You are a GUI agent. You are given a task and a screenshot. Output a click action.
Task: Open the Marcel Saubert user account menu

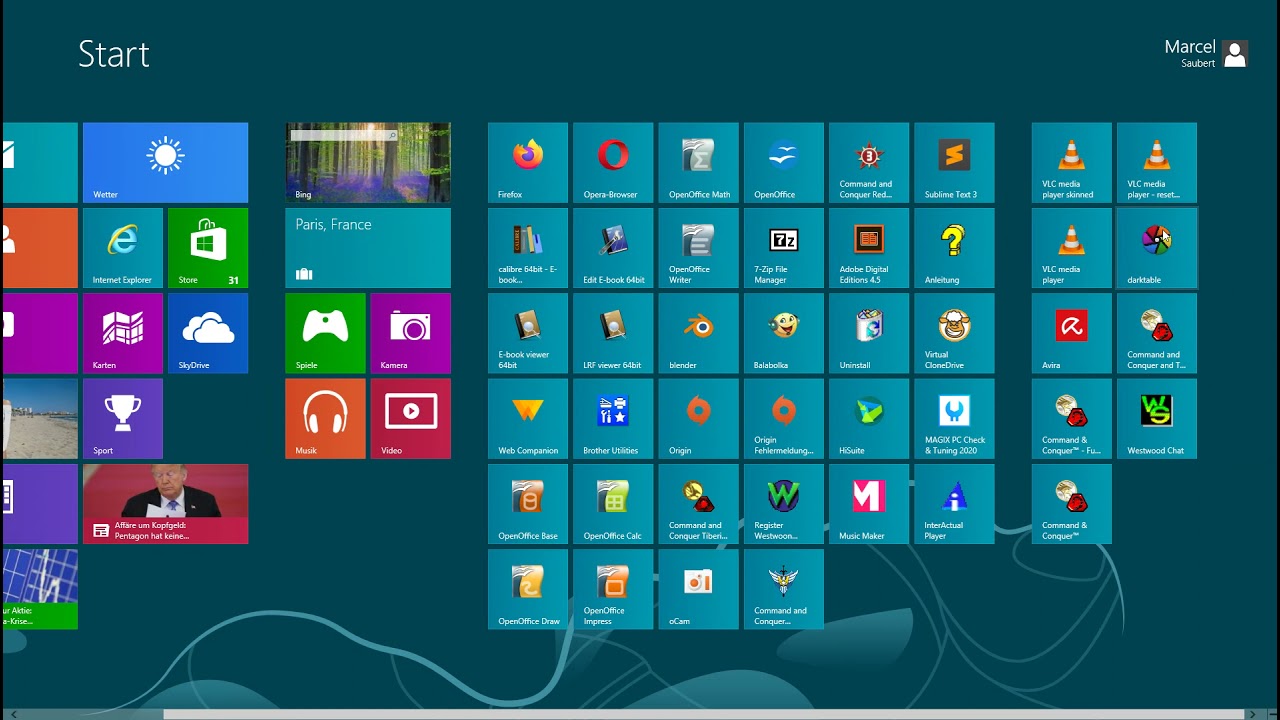point(1206,54)
